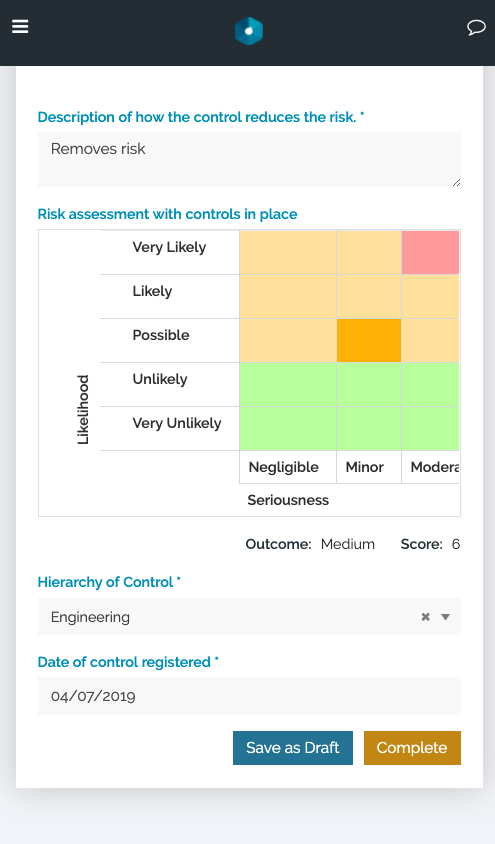This screenshot has width=495, height=844.
Task: Choose Very Likely and Negligible risk cell
Action: 288,252
